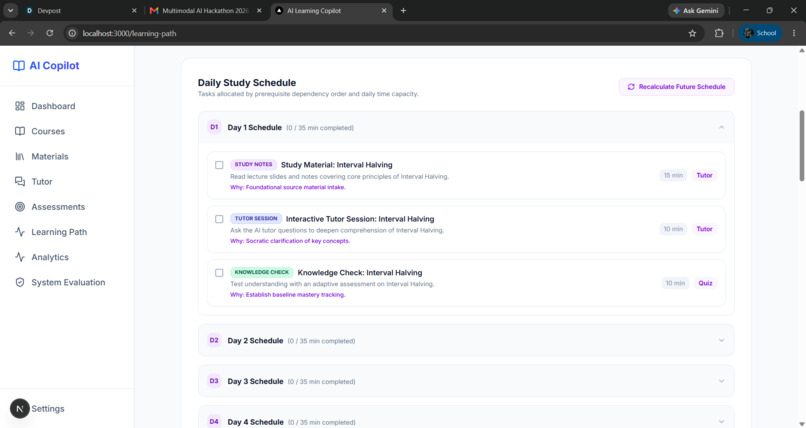806x428 pixels.
Task: Click the N avatar circle near Settings
Action: coord(20,408)
